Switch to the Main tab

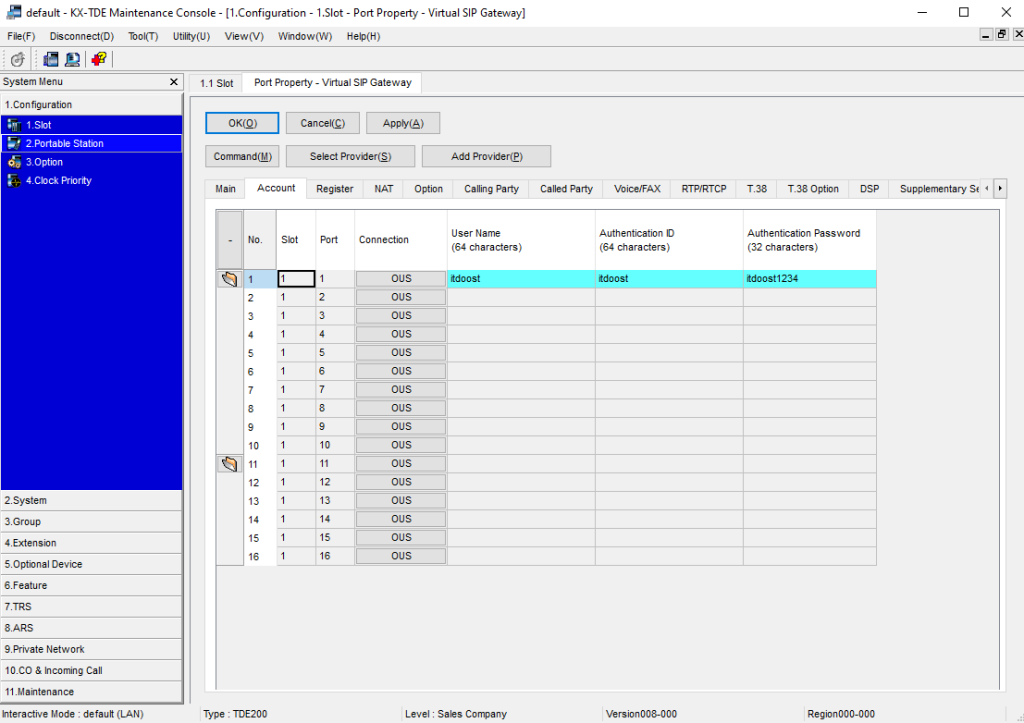(x=225, y=189)
